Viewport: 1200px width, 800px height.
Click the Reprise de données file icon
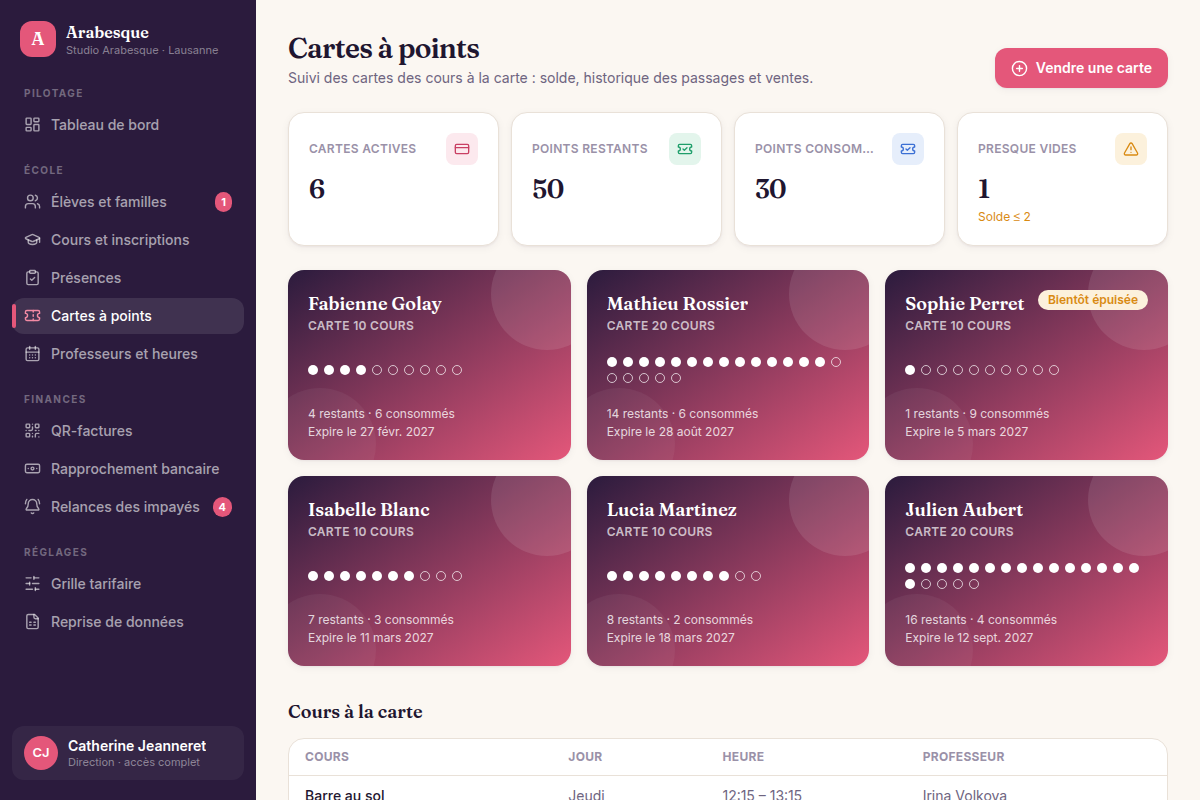(32, 622)
